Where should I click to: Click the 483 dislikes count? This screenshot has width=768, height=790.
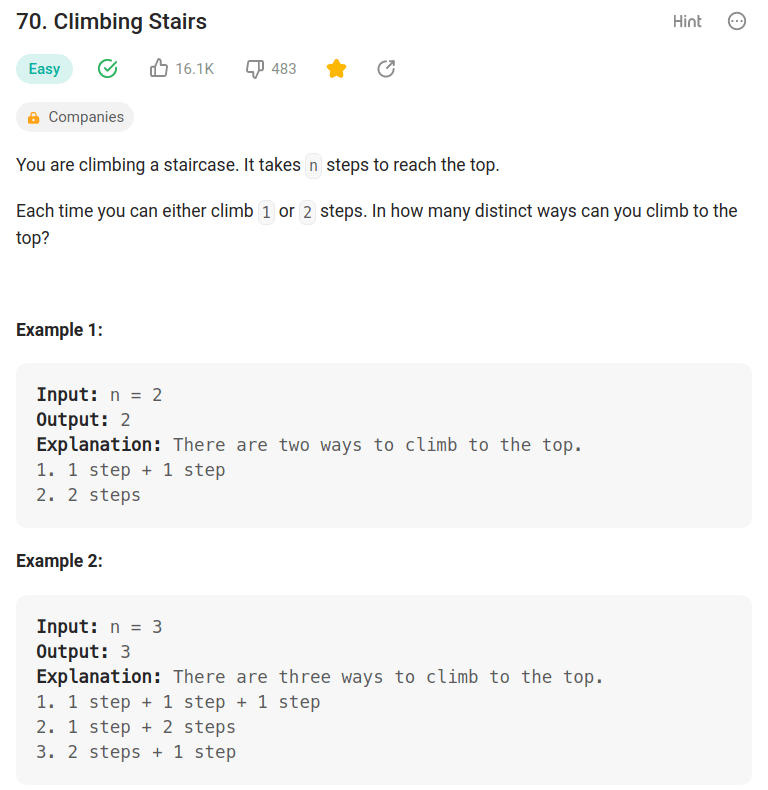pos(284,69)
